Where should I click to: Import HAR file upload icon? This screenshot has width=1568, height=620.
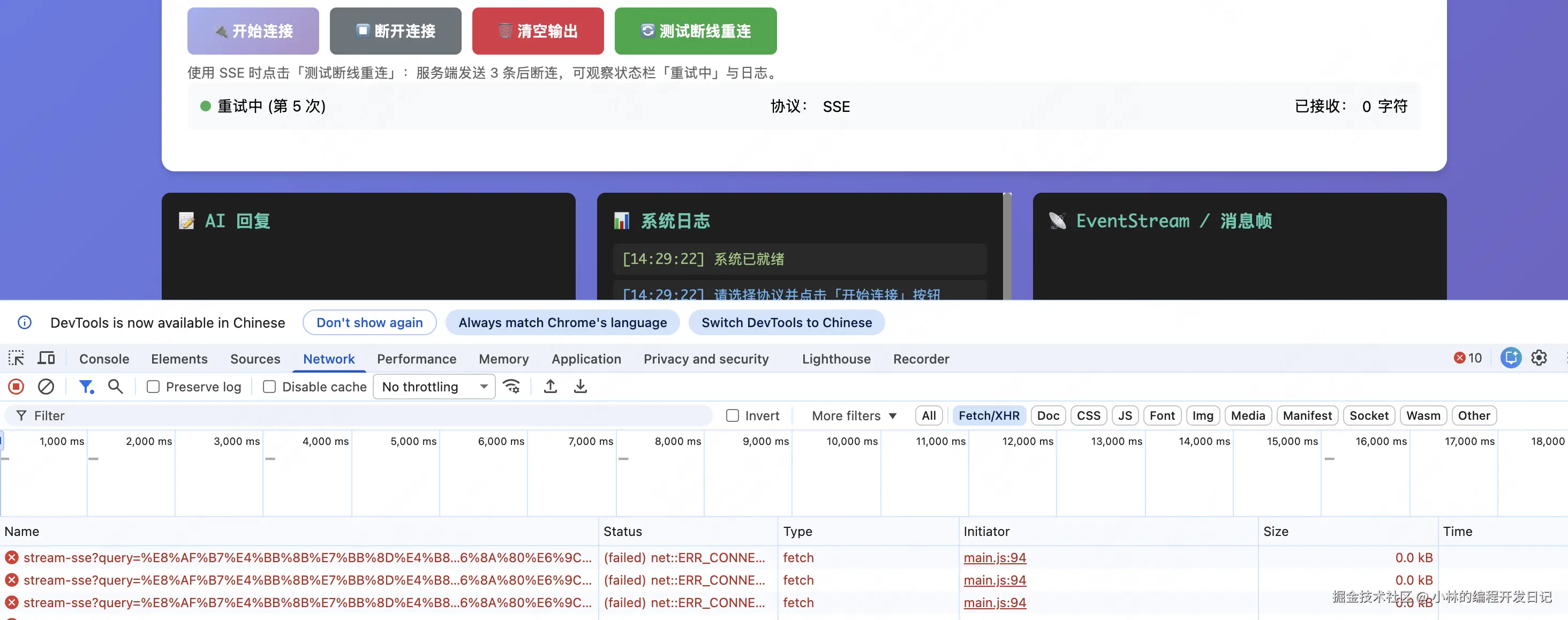(551, 387)
